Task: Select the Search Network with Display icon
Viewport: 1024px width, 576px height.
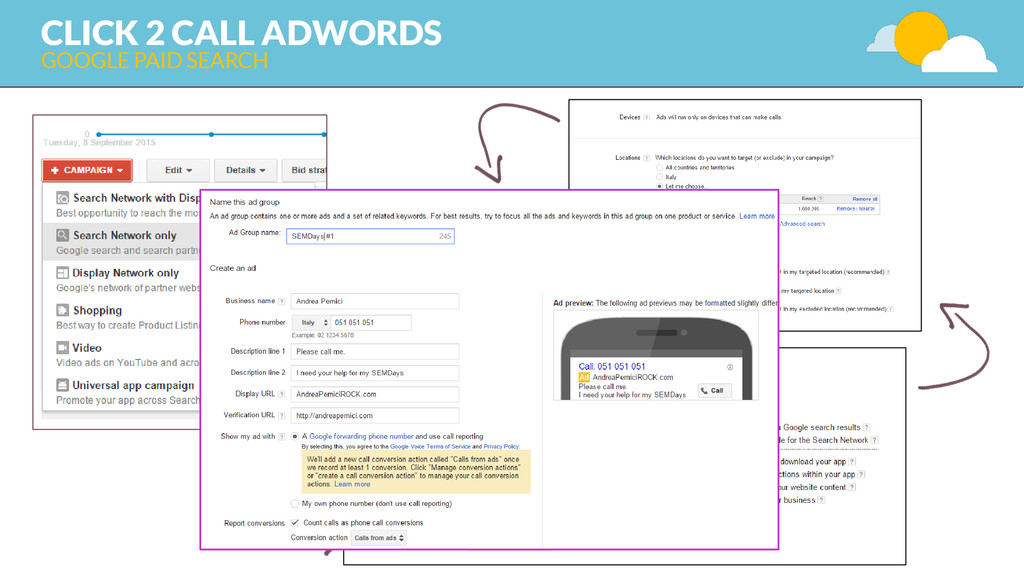Action: tap(63, 198)
